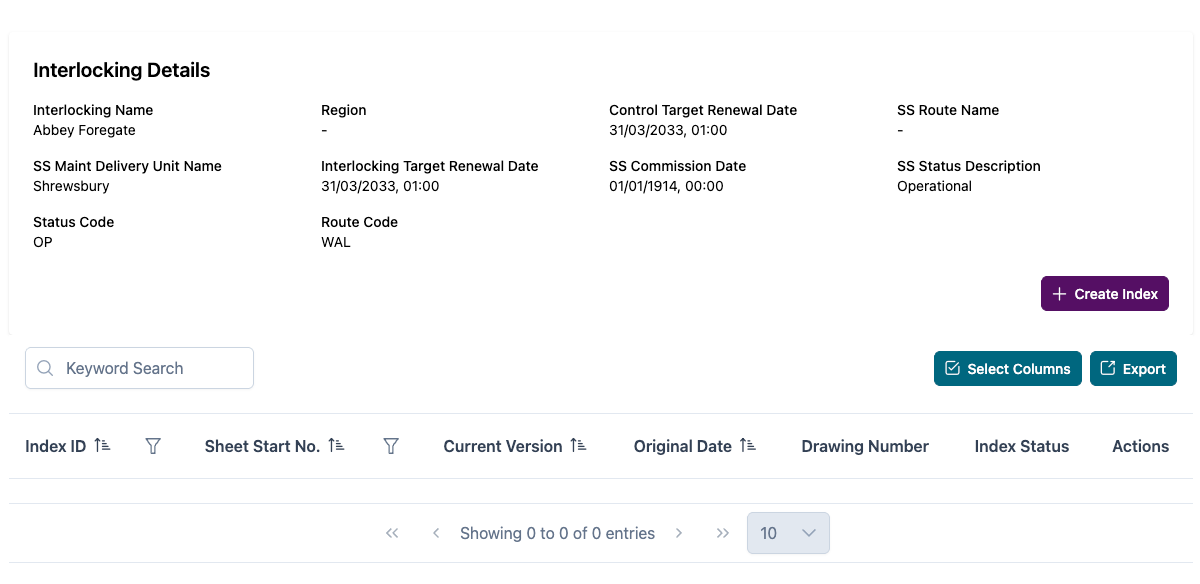Focus the Keyword Search field
Image resolution: width=1200 pixels, height=584 pixels.
point(150,368)
